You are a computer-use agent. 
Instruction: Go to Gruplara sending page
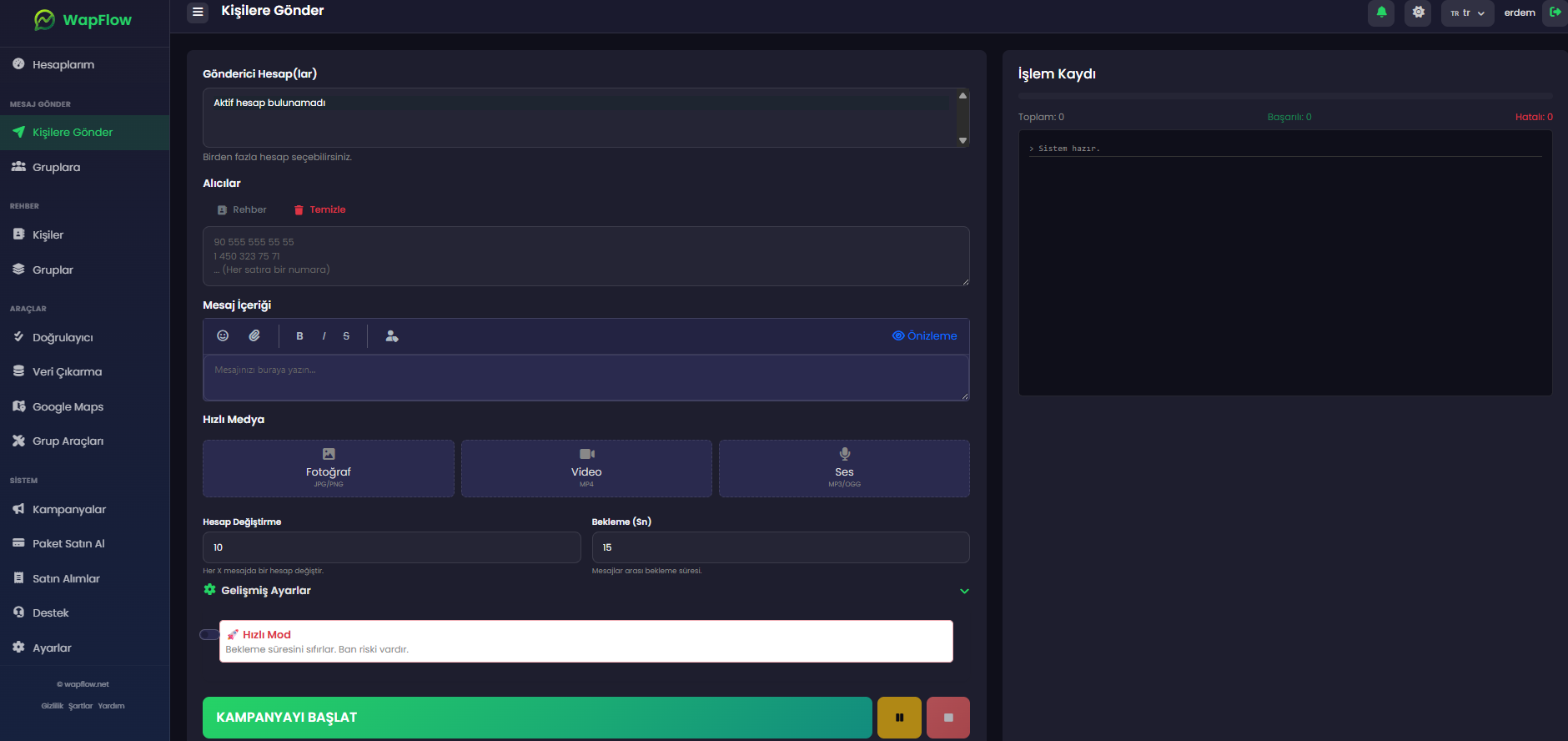(84, 167)
